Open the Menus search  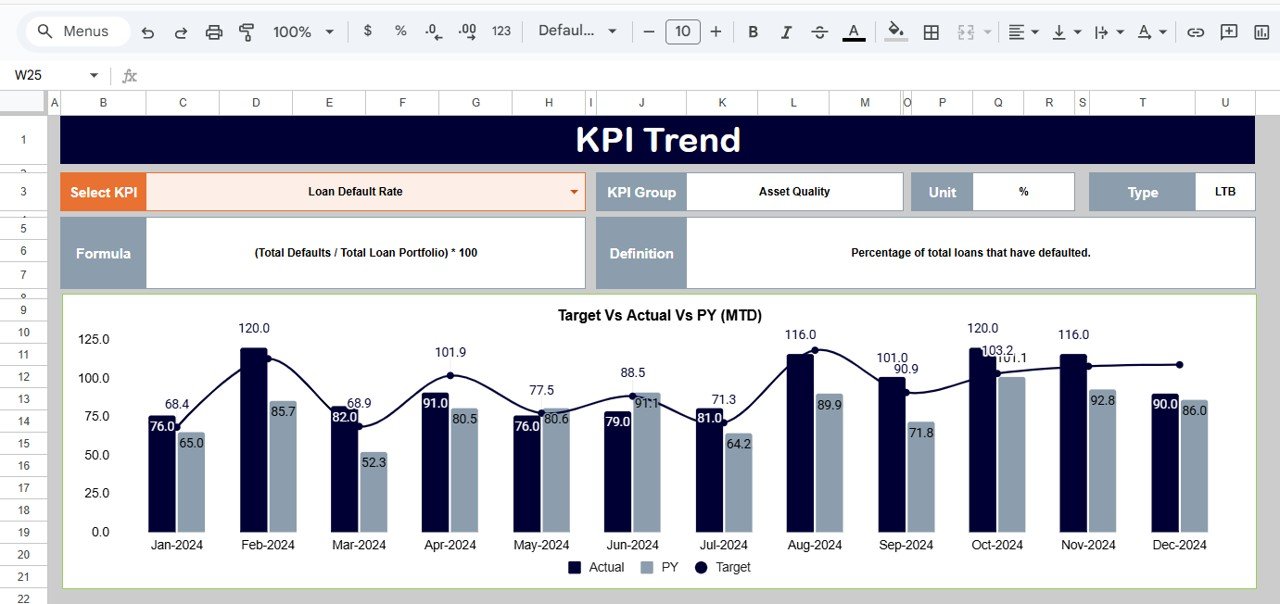[x=76, y=31]
